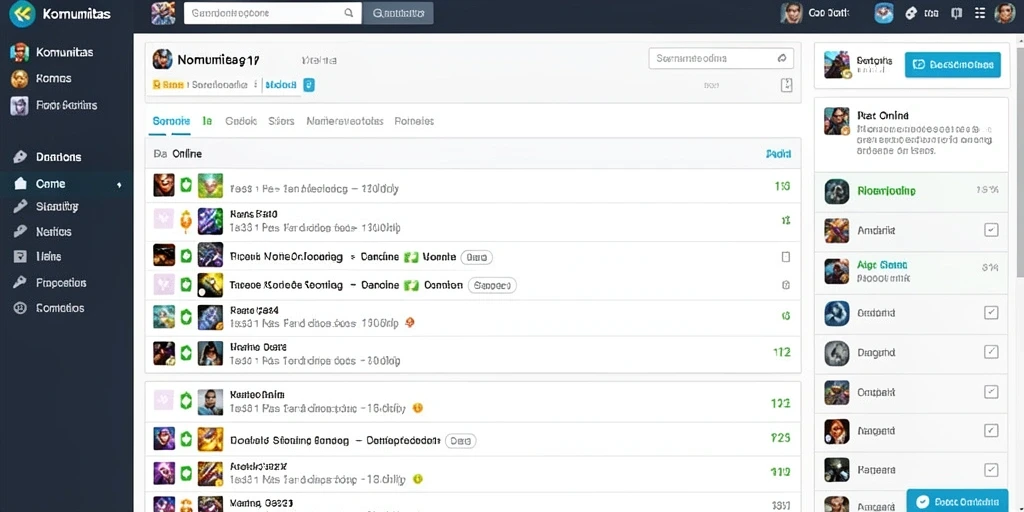
Task: Toggle the Ondortd checkbox
Action: coord(991,313)
